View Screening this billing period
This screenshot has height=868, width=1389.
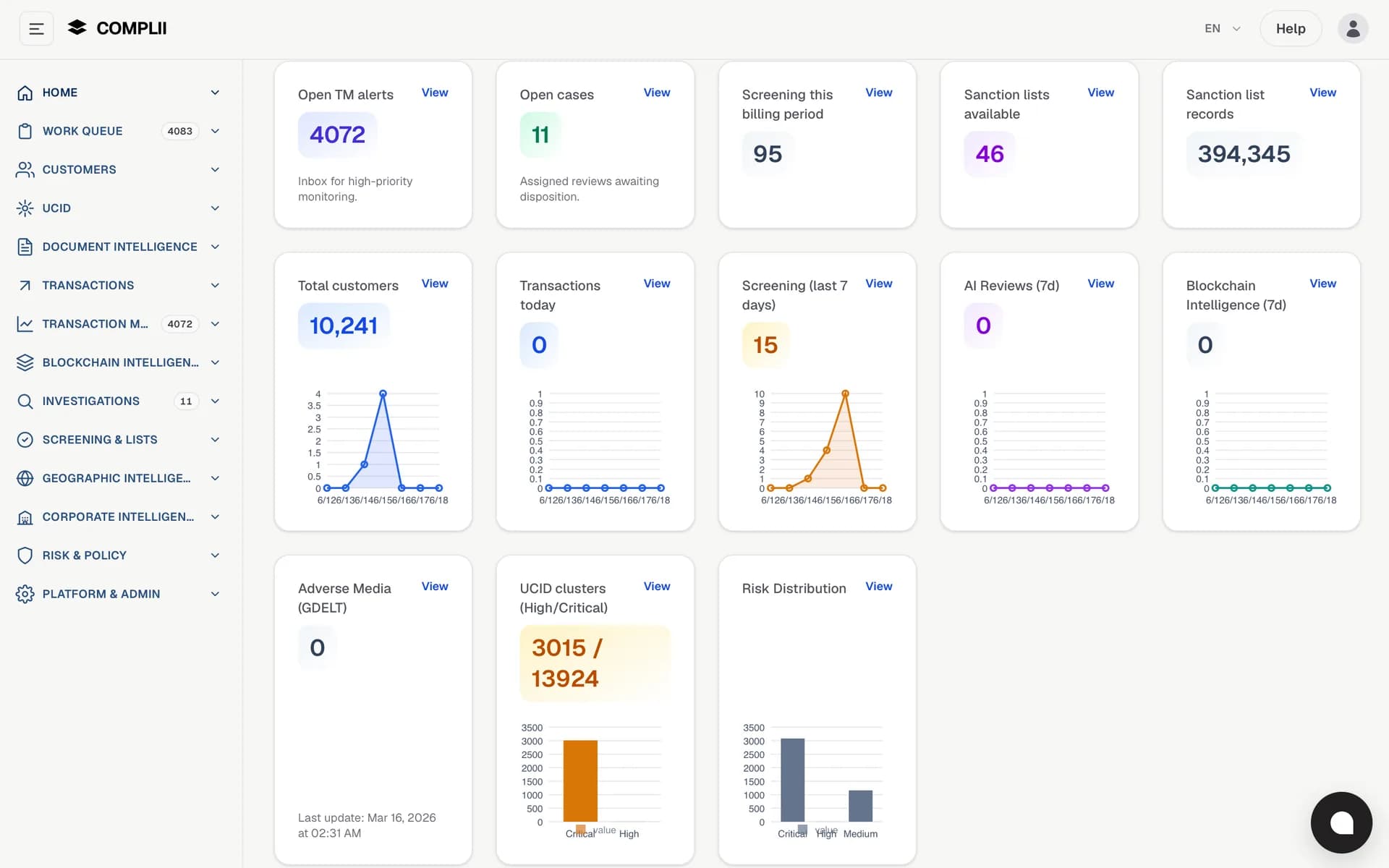879,93
